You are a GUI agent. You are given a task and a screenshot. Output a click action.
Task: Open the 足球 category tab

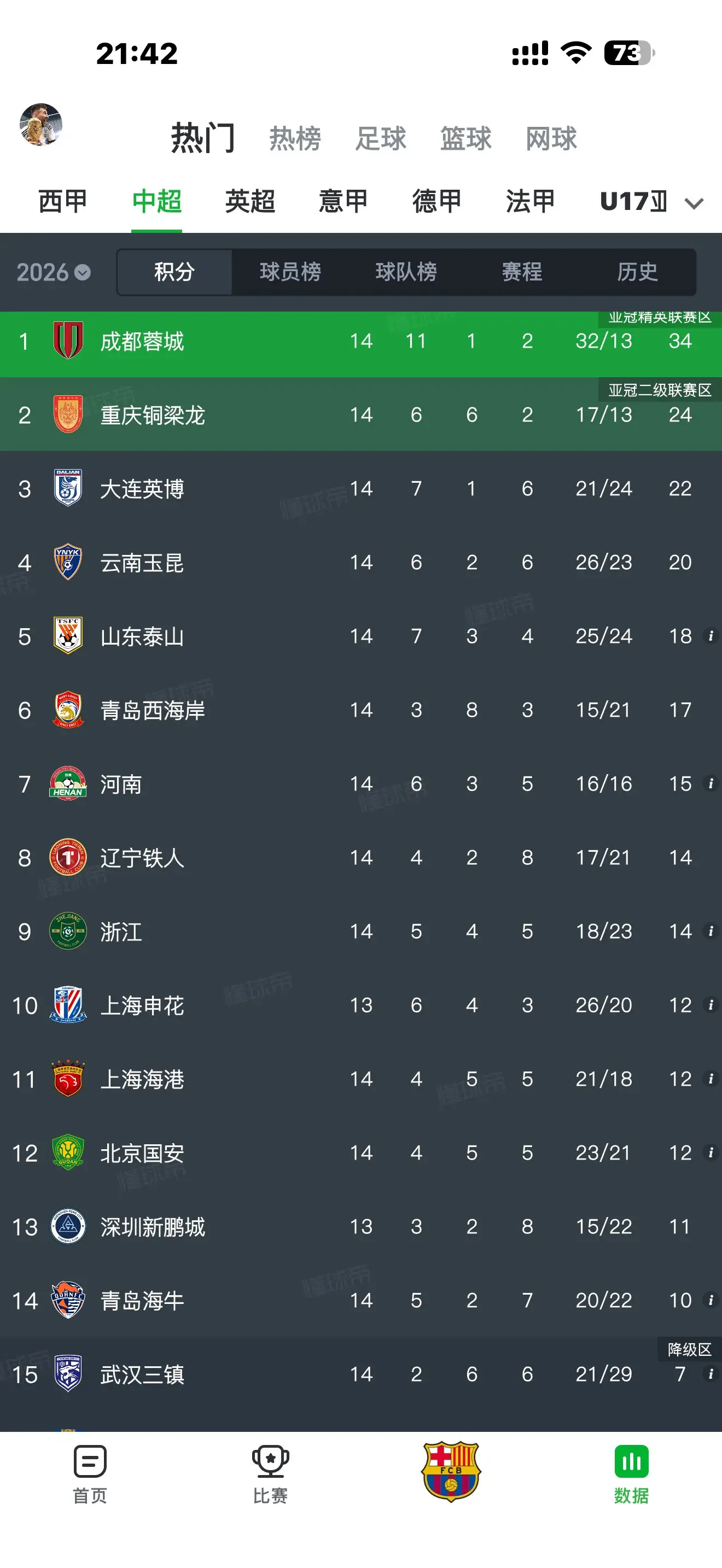click(381, 139)
